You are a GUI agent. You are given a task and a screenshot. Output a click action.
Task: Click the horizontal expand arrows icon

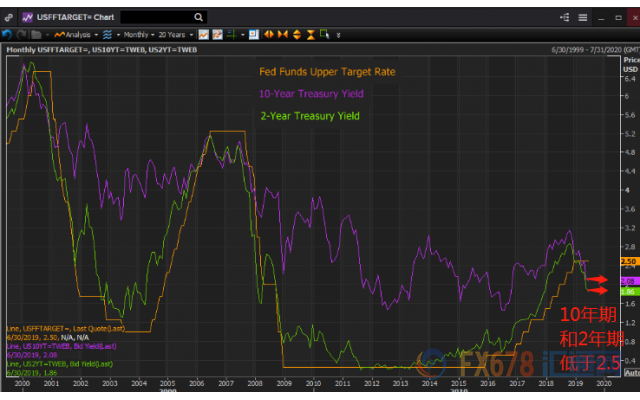point(269,35)
